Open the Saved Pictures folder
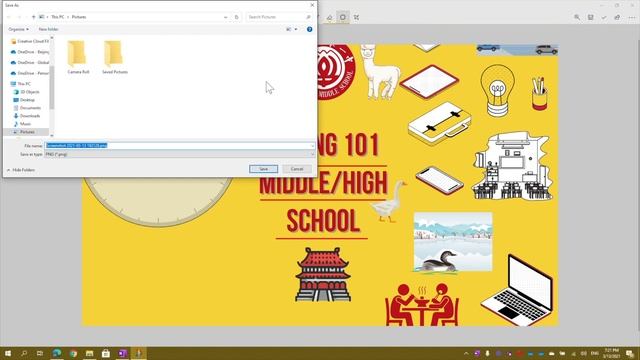640x360 pixels. tap(115, 57)
